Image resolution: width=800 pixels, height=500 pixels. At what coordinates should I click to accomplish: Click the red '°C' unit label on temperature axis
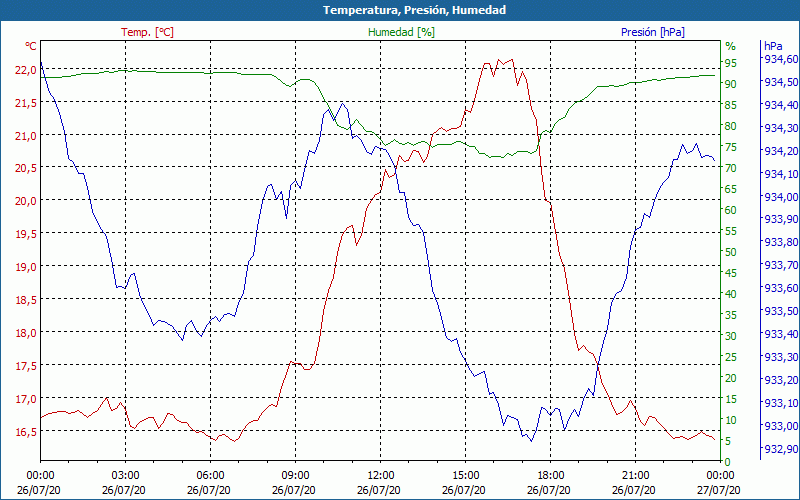click(x=31, y=46)
